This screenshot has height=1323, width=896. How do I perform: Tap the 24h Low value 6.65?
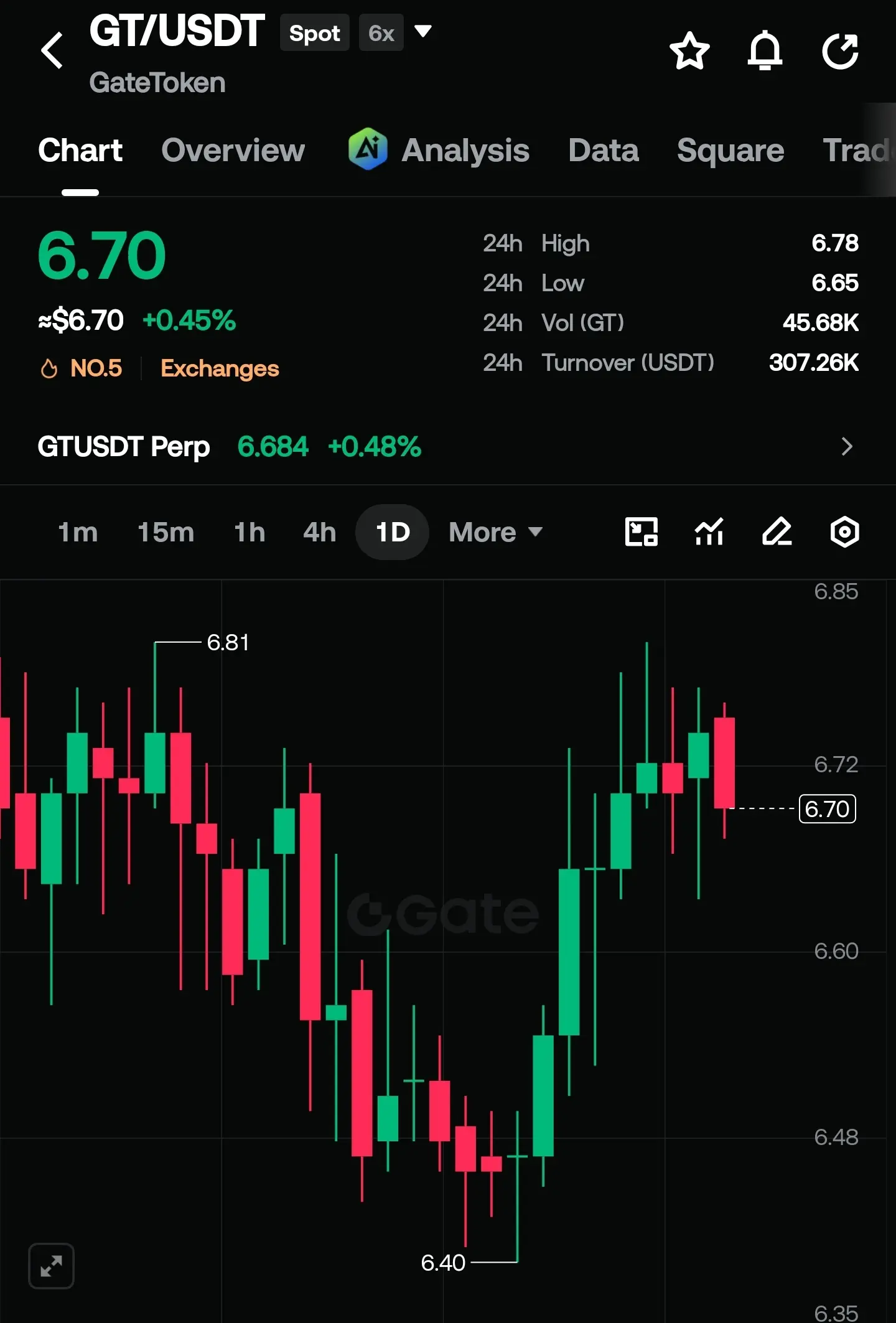point(835,283)
